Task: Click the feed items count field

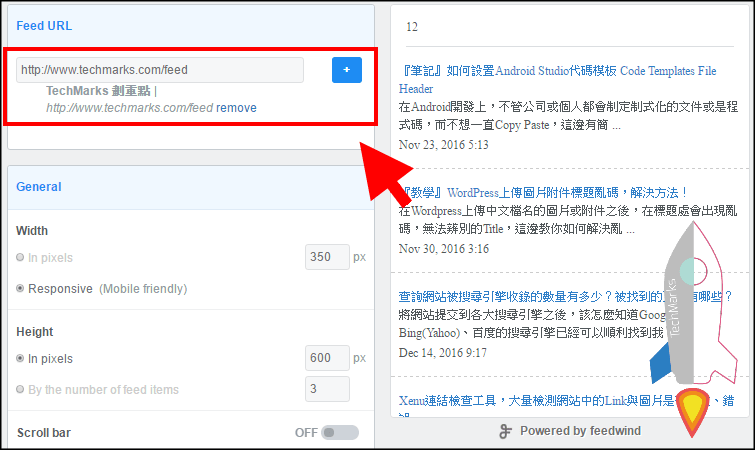Action: [x=327, y=389]
